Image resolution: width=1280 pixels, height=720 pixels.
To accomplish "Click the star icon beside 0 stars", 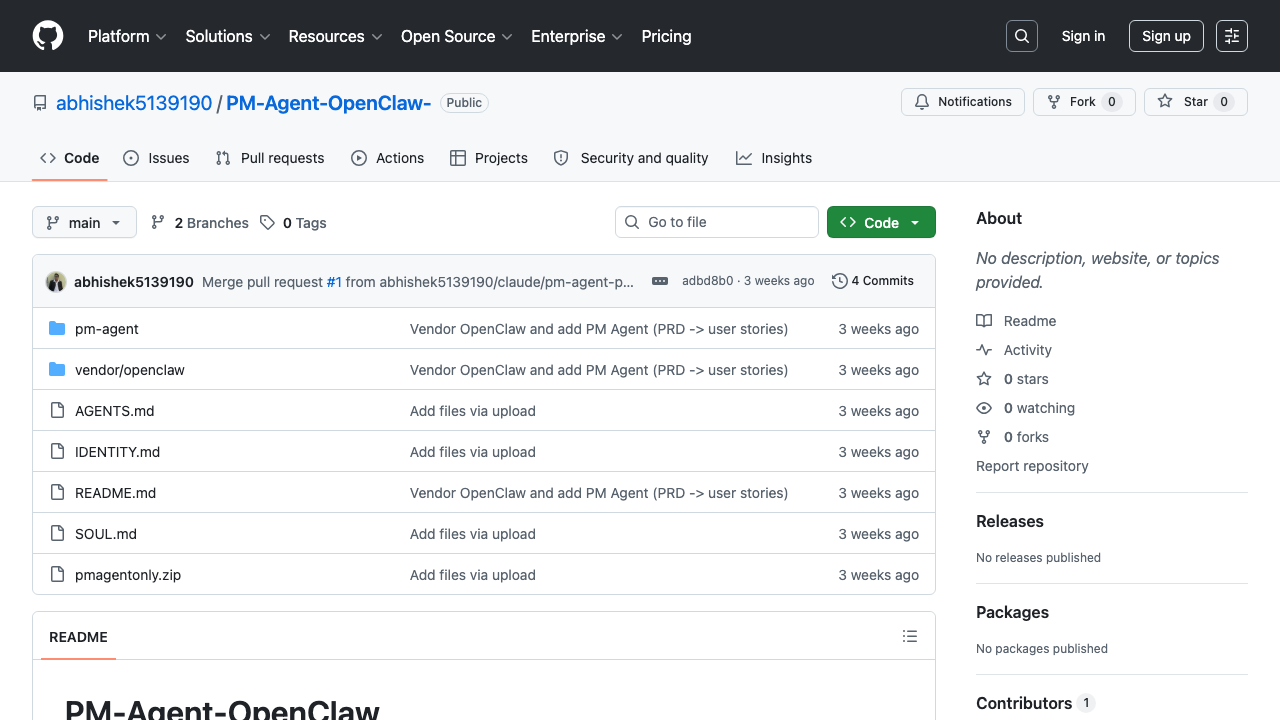I will (984, 379).
